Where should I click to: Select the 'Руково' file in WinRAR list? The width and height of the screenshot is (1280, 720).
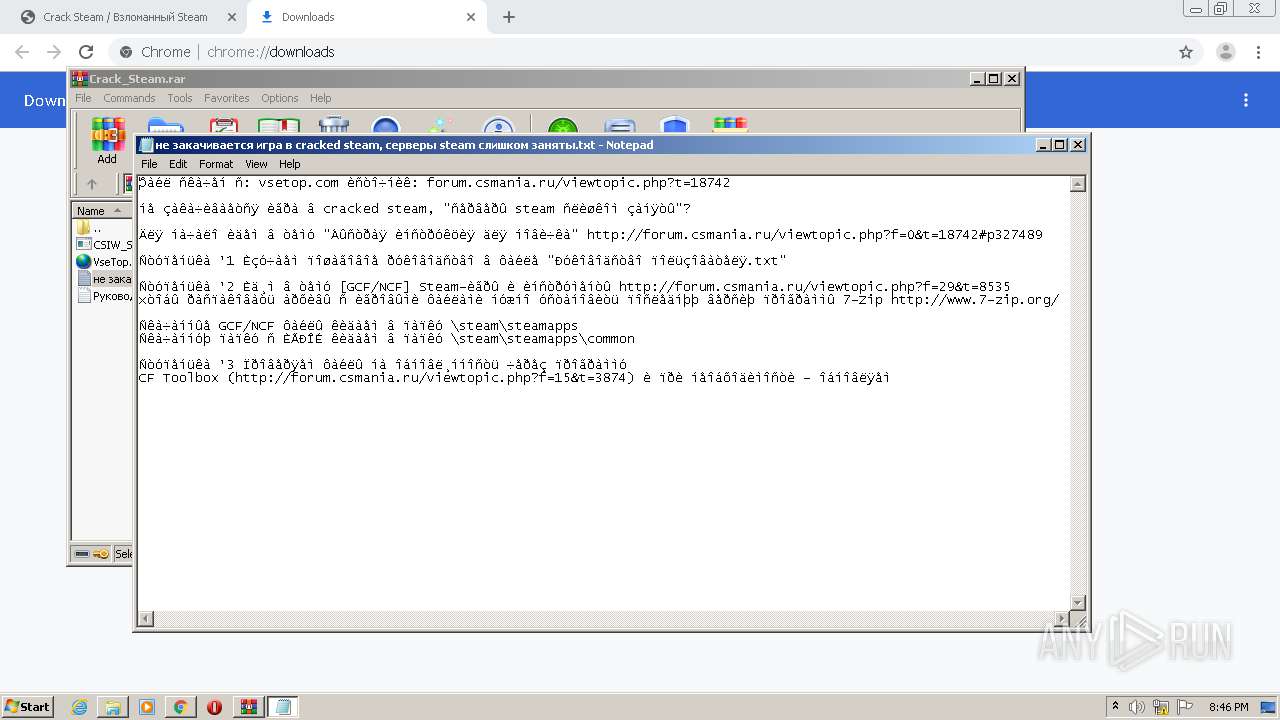click(x=104, y=296)
